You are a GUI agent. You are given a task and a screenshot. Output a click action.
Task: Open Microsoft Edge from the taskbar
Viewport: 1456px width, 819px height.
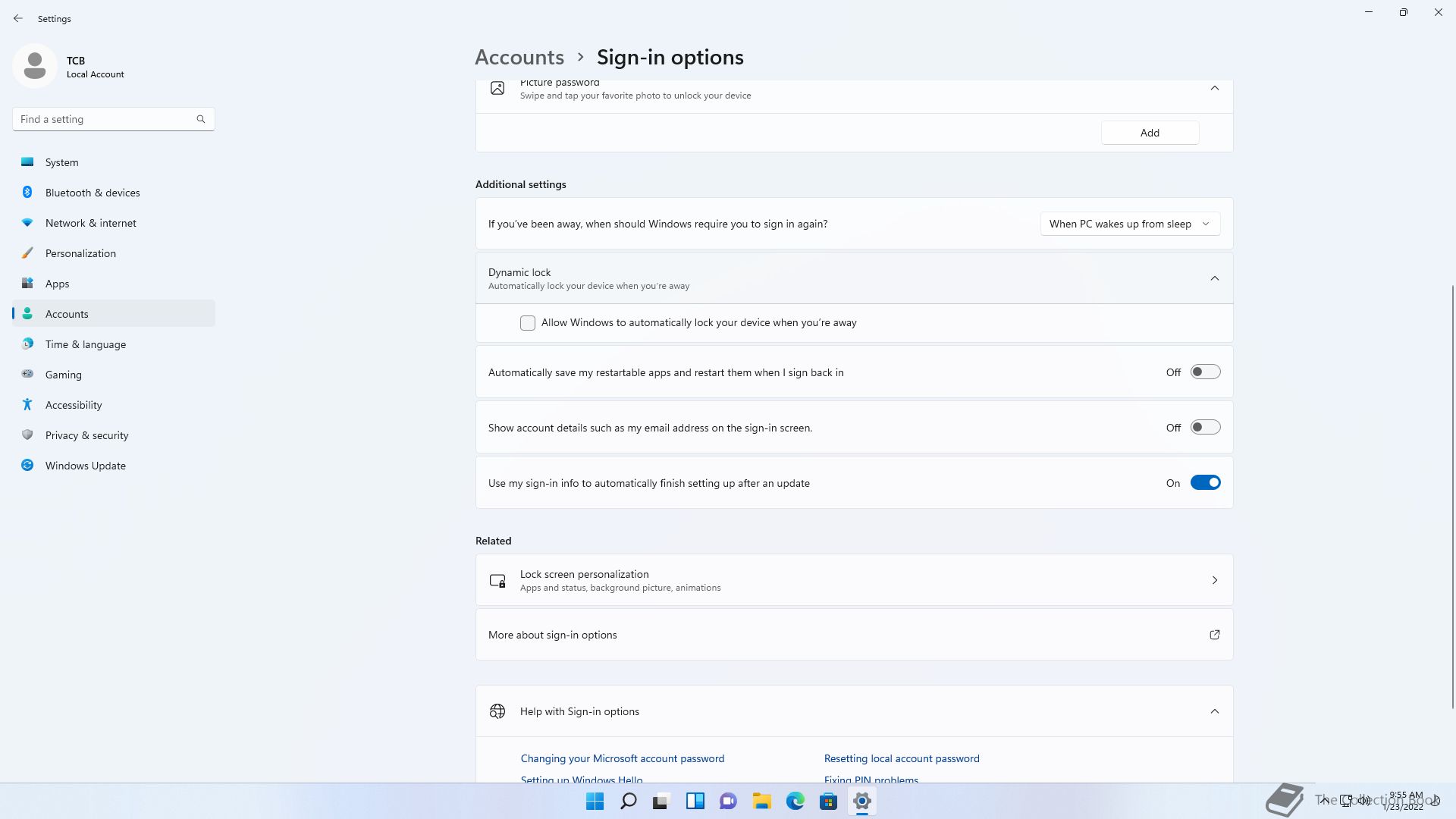[x=795, y=801]
